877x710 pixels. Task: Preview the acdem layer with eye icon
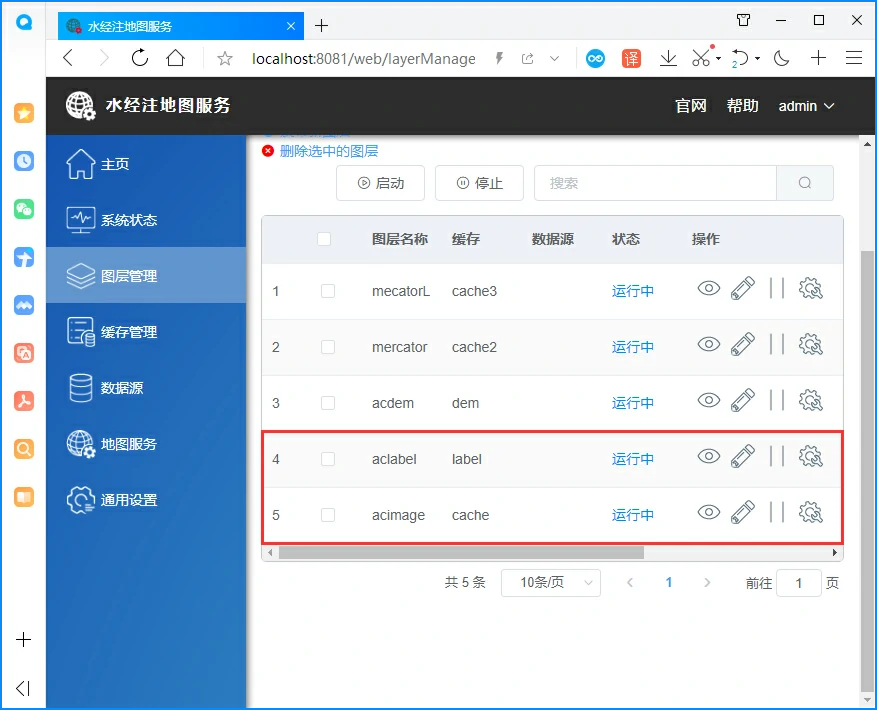click(x=709, y=401)
